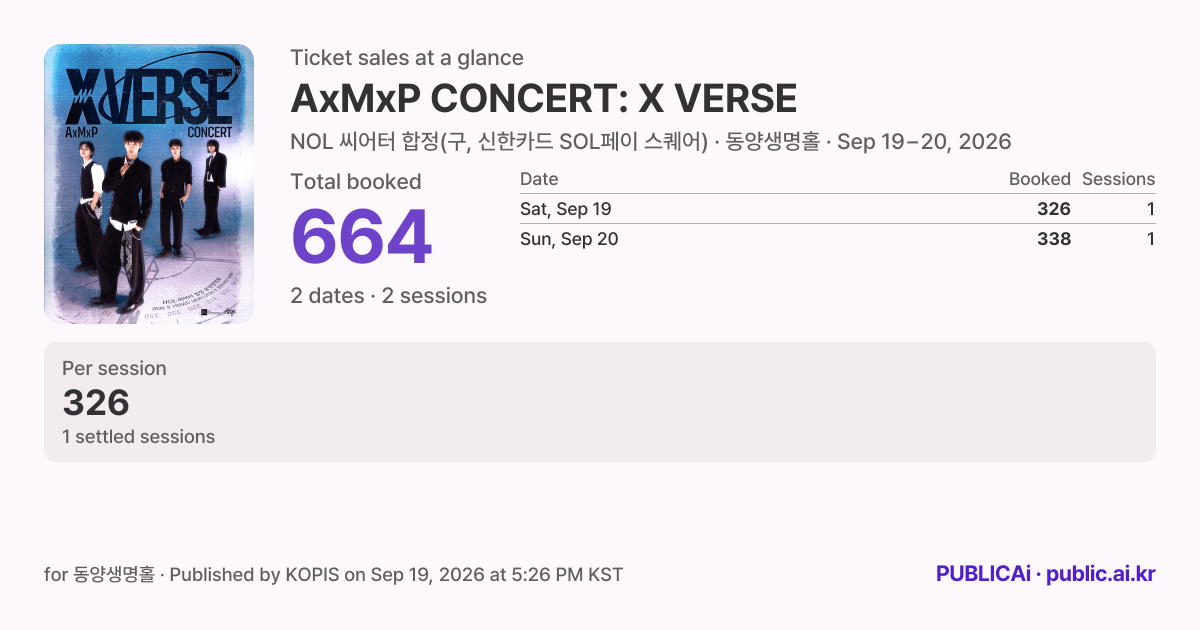Open the public.ai.kr link
This screenshot has width=1200, height=630.
click(1101, 574)
